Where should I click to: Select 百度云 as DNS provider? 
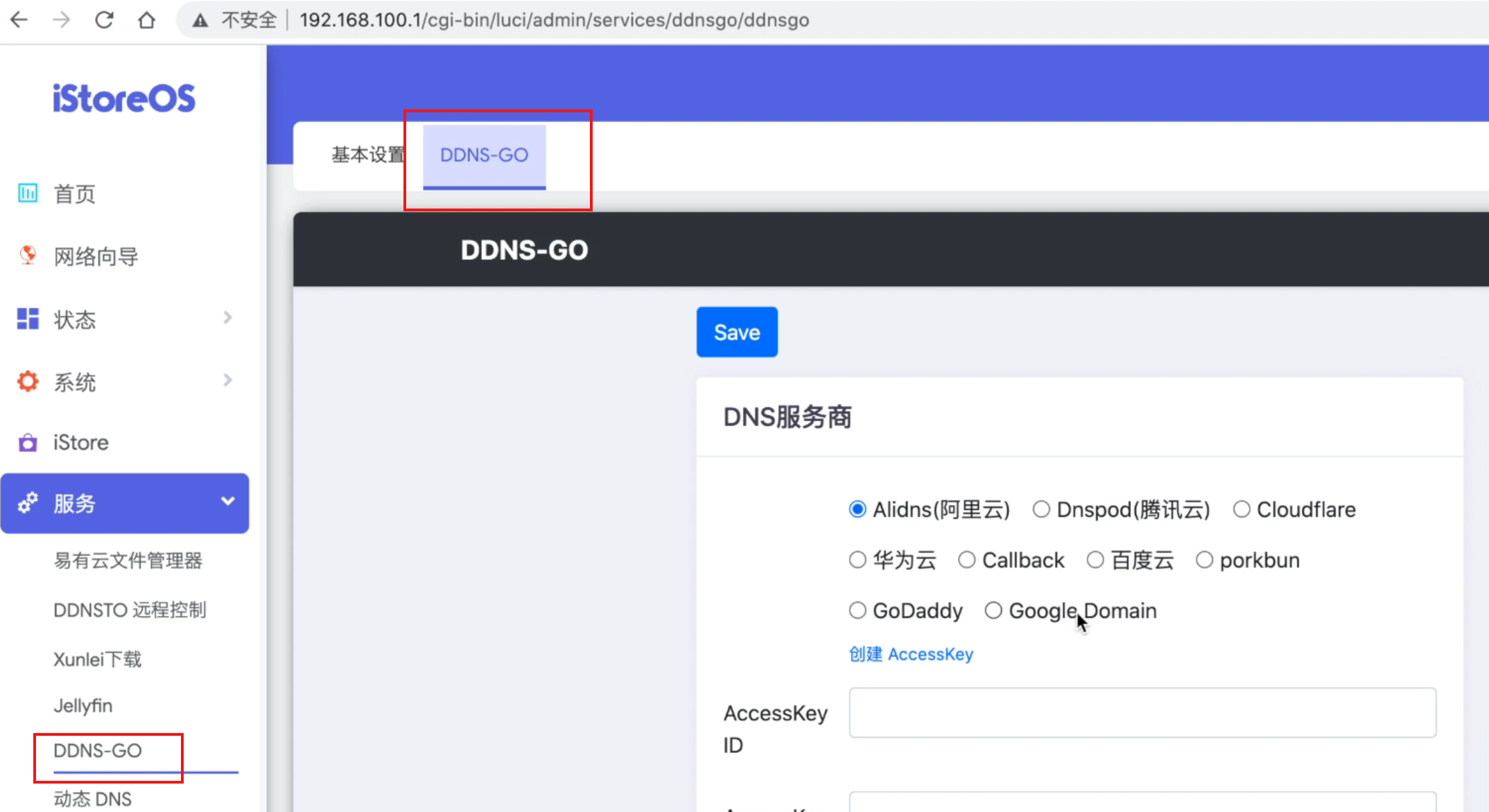coord(1096,560)
